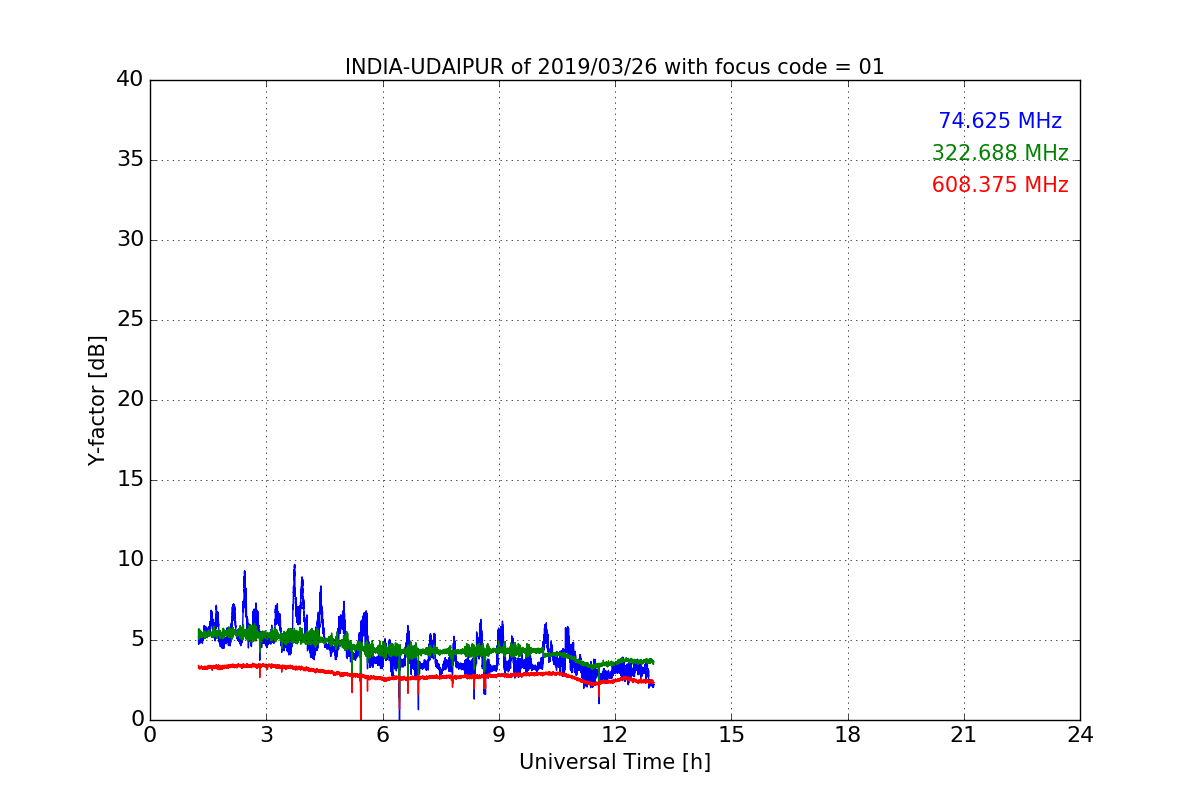The image size is (1200, 800).
Task: Click x-axis tick label 9
Action: [499, 735]
